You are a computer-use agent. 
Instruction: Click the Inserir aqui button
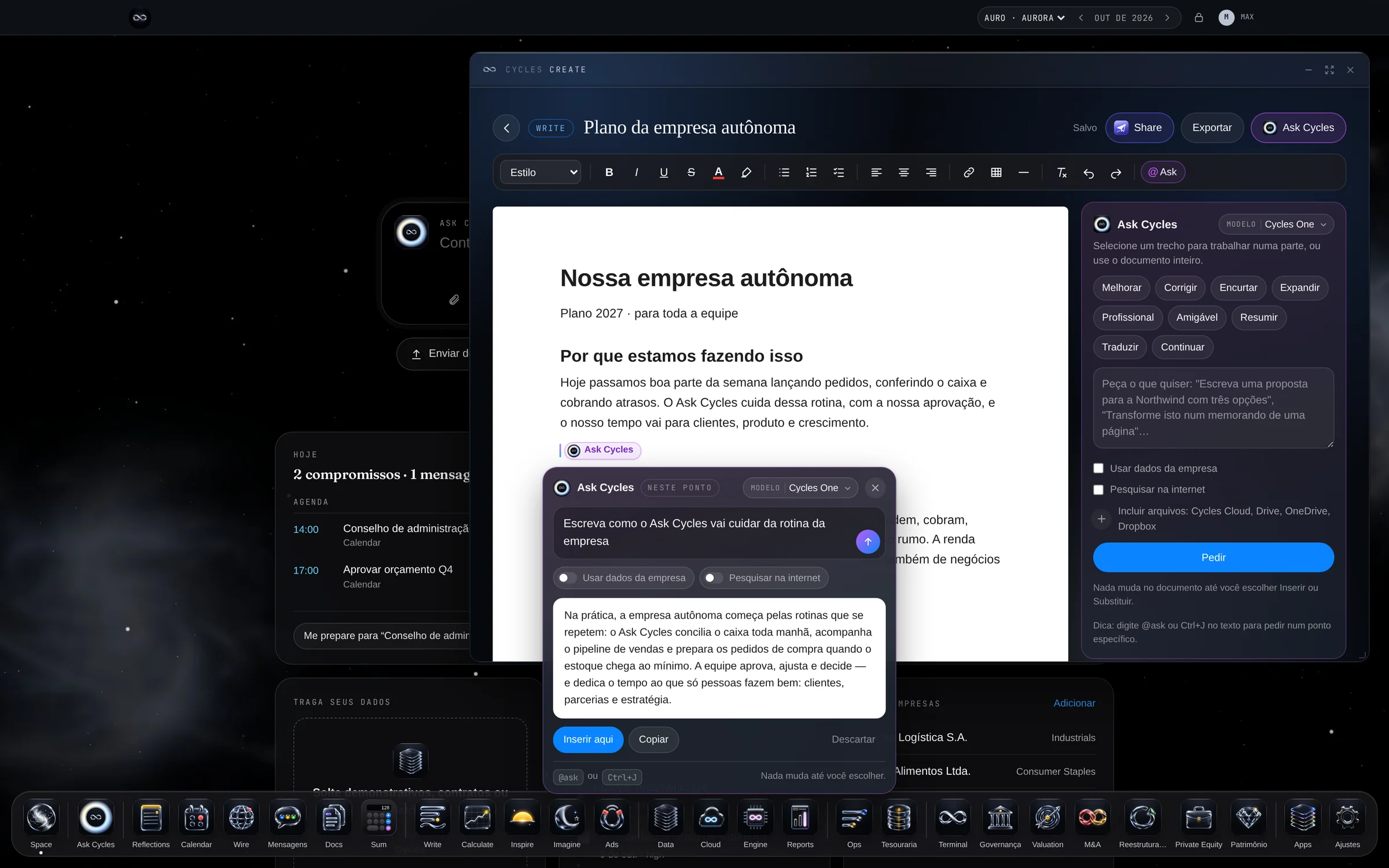point(588,740)
